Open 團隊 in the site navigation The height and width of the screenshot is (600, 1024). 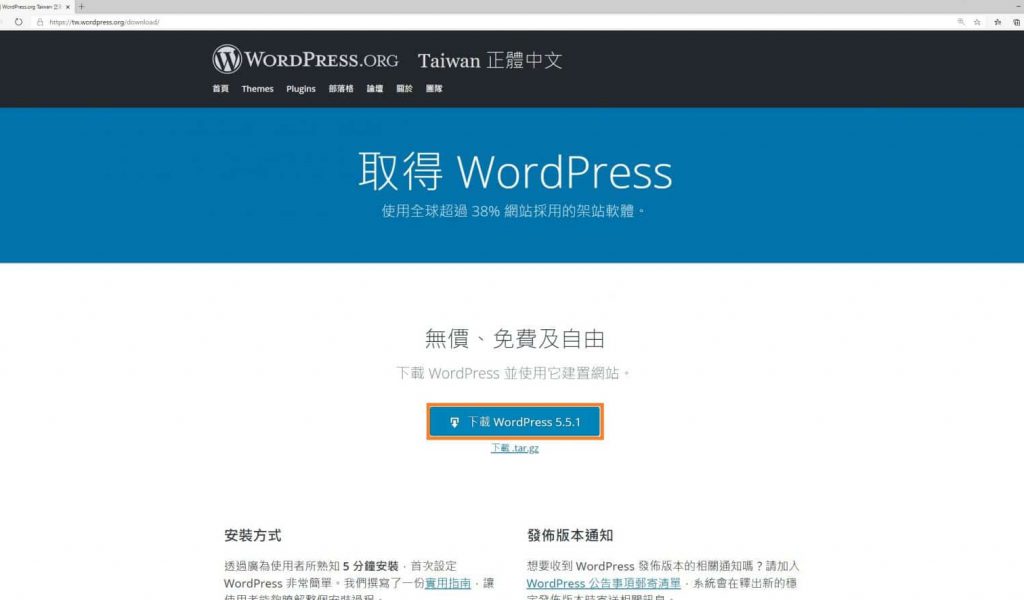click(434, 89)
